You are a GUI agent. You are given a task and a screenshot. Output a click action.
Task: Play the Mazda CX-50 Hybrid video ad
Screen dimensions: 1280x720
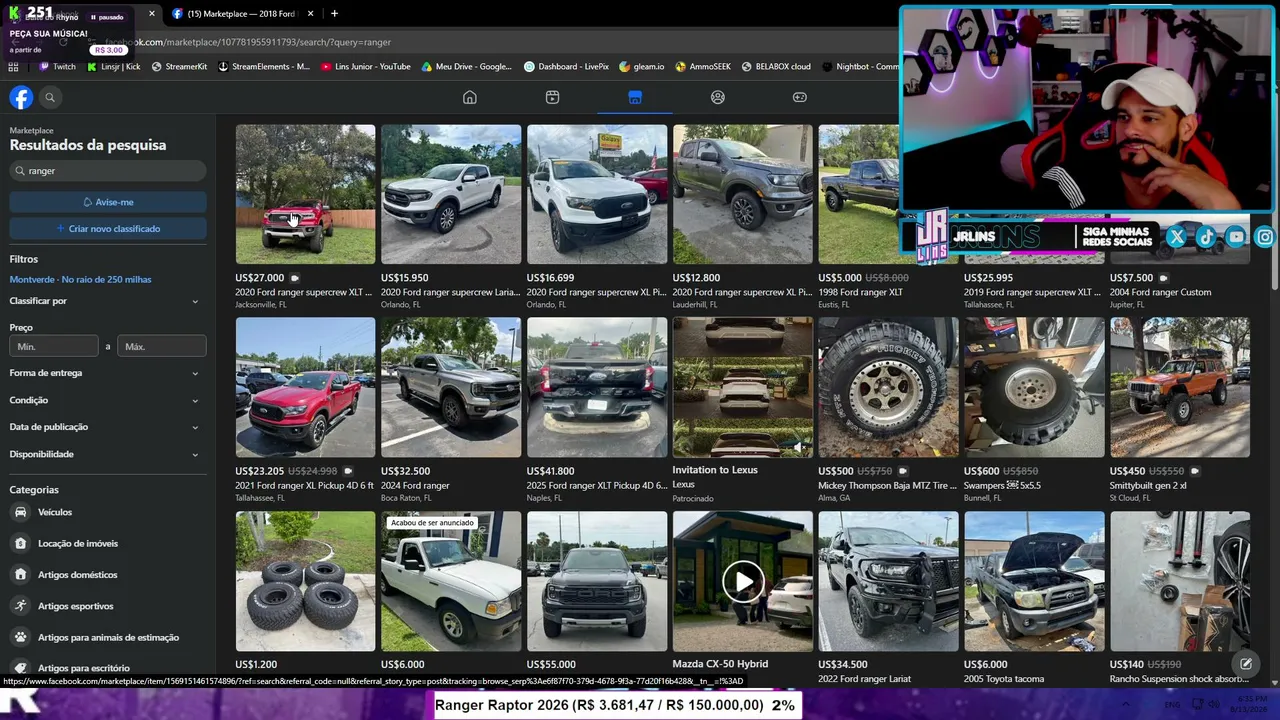point(742,581)
